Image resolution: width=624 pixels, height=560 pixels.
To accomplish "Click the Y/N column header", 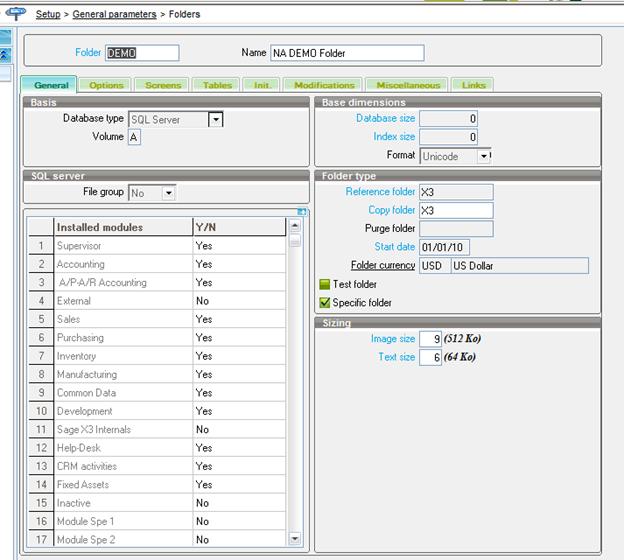I will click(239, 227).
